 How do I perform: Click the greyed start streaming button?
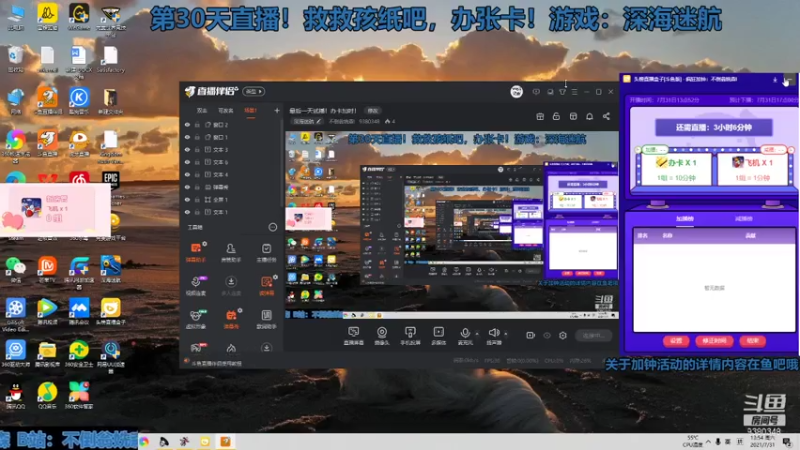(593, 335)
